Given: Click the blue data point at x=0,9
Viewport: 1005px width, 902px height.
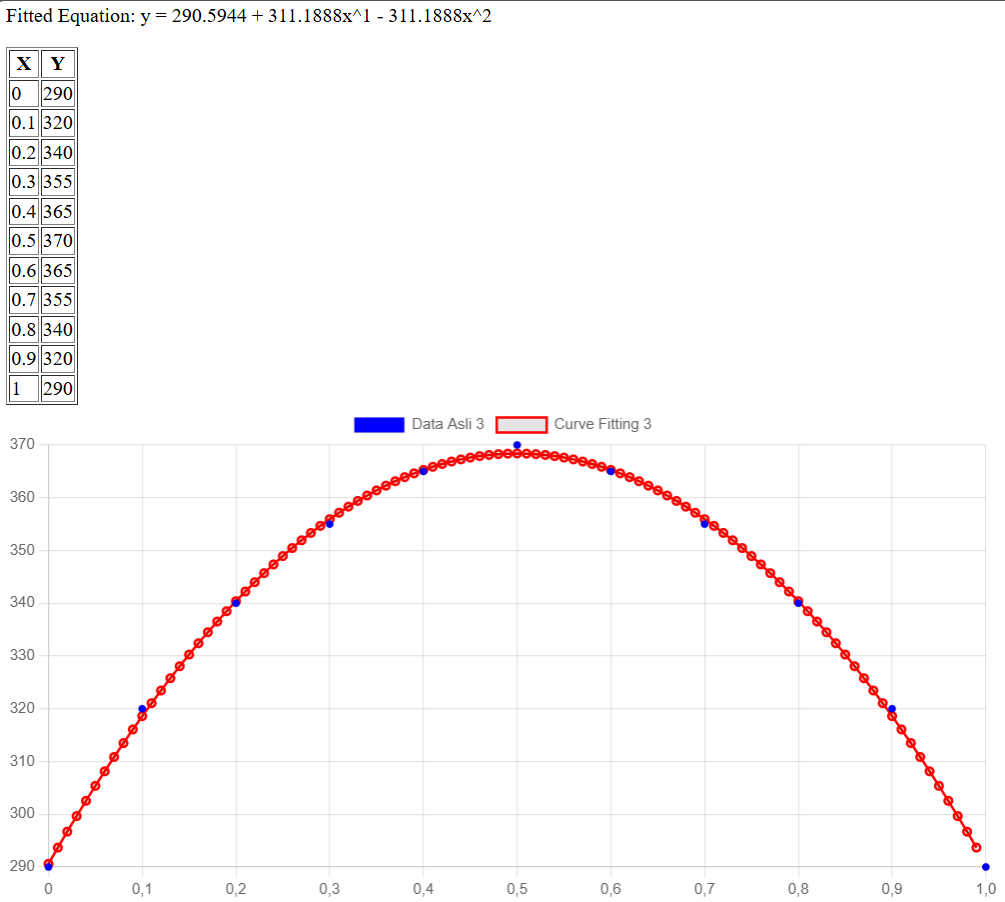Looking at the screenshot, I should click(892, 709).
